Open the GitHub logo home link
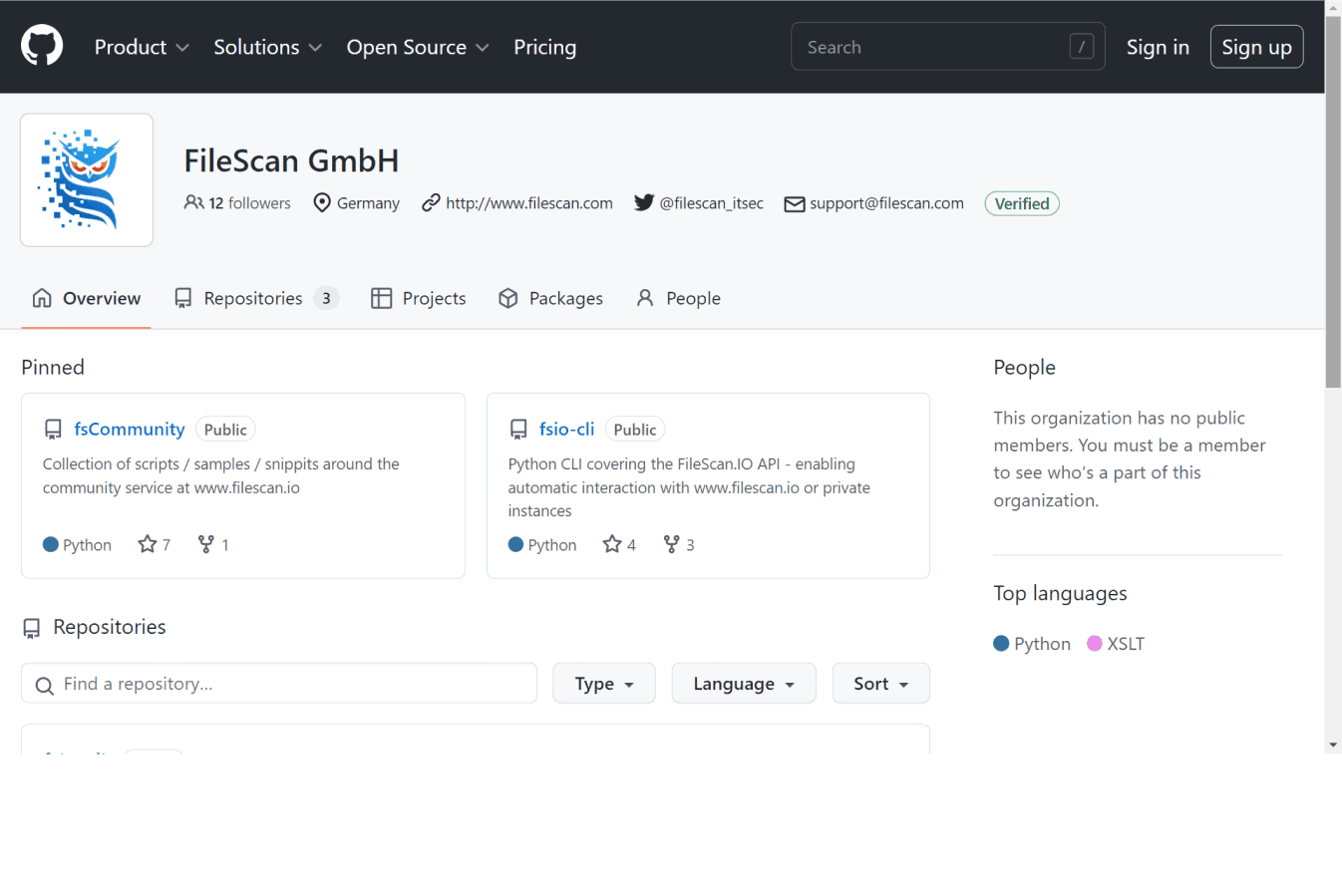1342x896 pixels. 42,46
